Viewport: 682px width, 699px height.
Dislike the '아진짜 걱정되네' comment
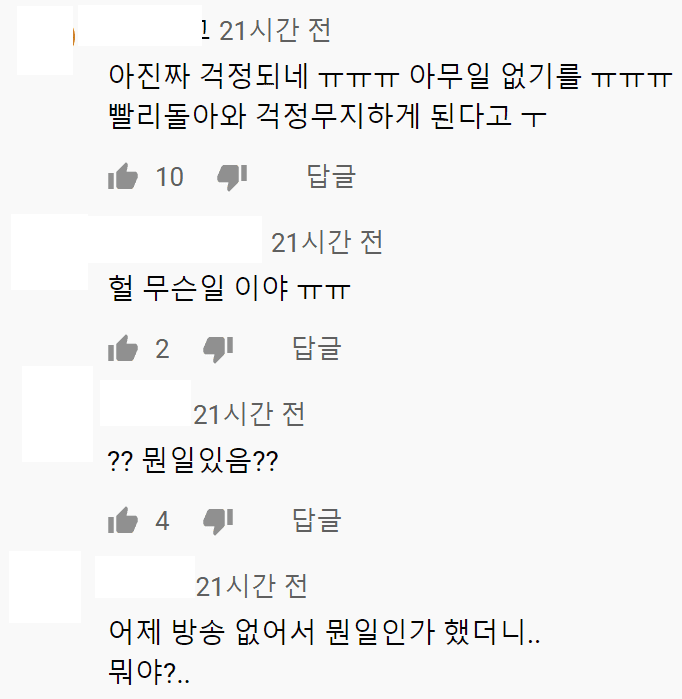coord(232,177)
